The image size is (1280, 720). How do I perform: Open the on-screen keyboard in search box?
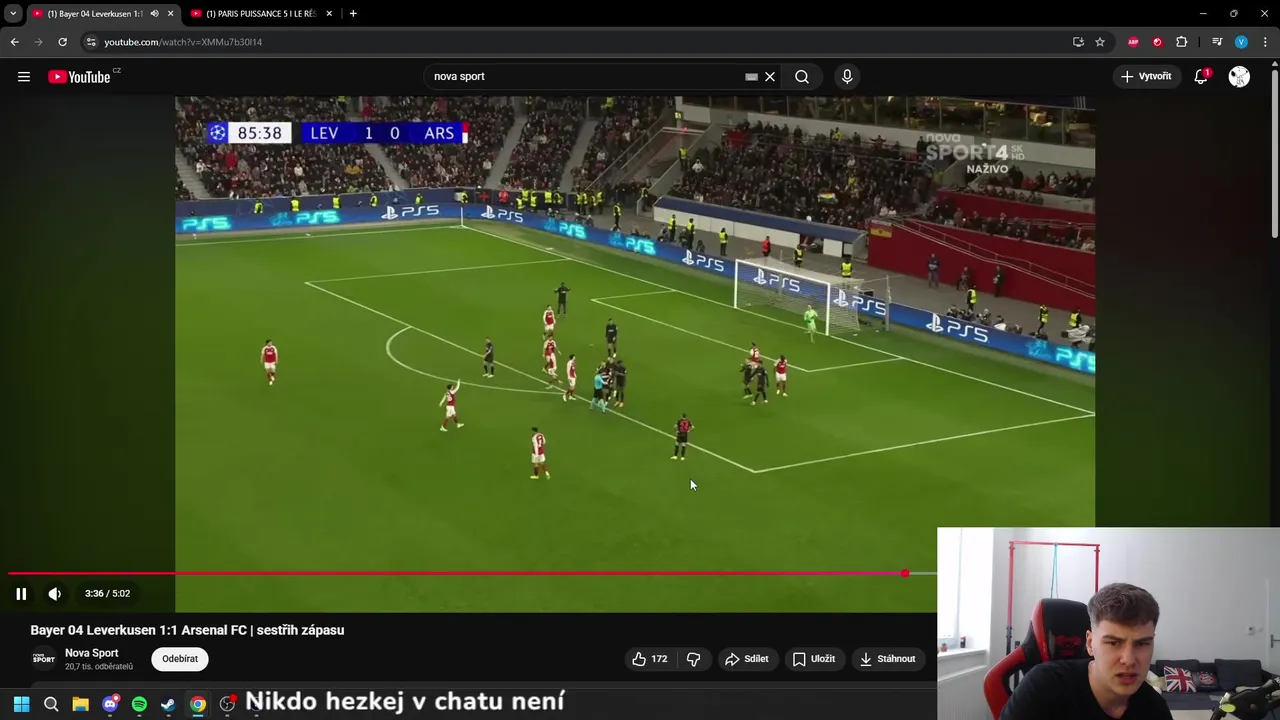[751, 77]
